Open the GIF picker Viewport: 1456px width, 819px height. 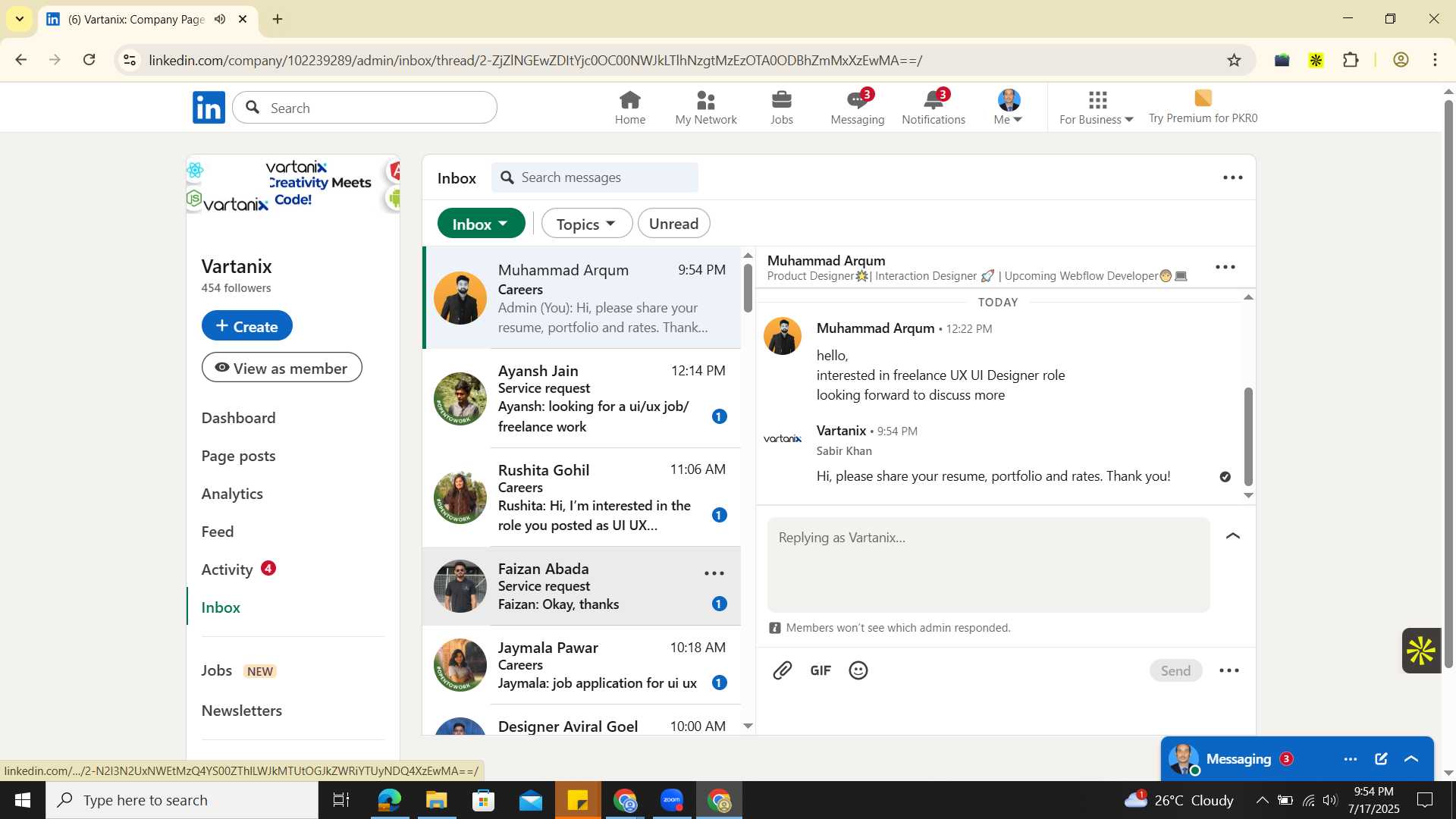pos(821,670)
